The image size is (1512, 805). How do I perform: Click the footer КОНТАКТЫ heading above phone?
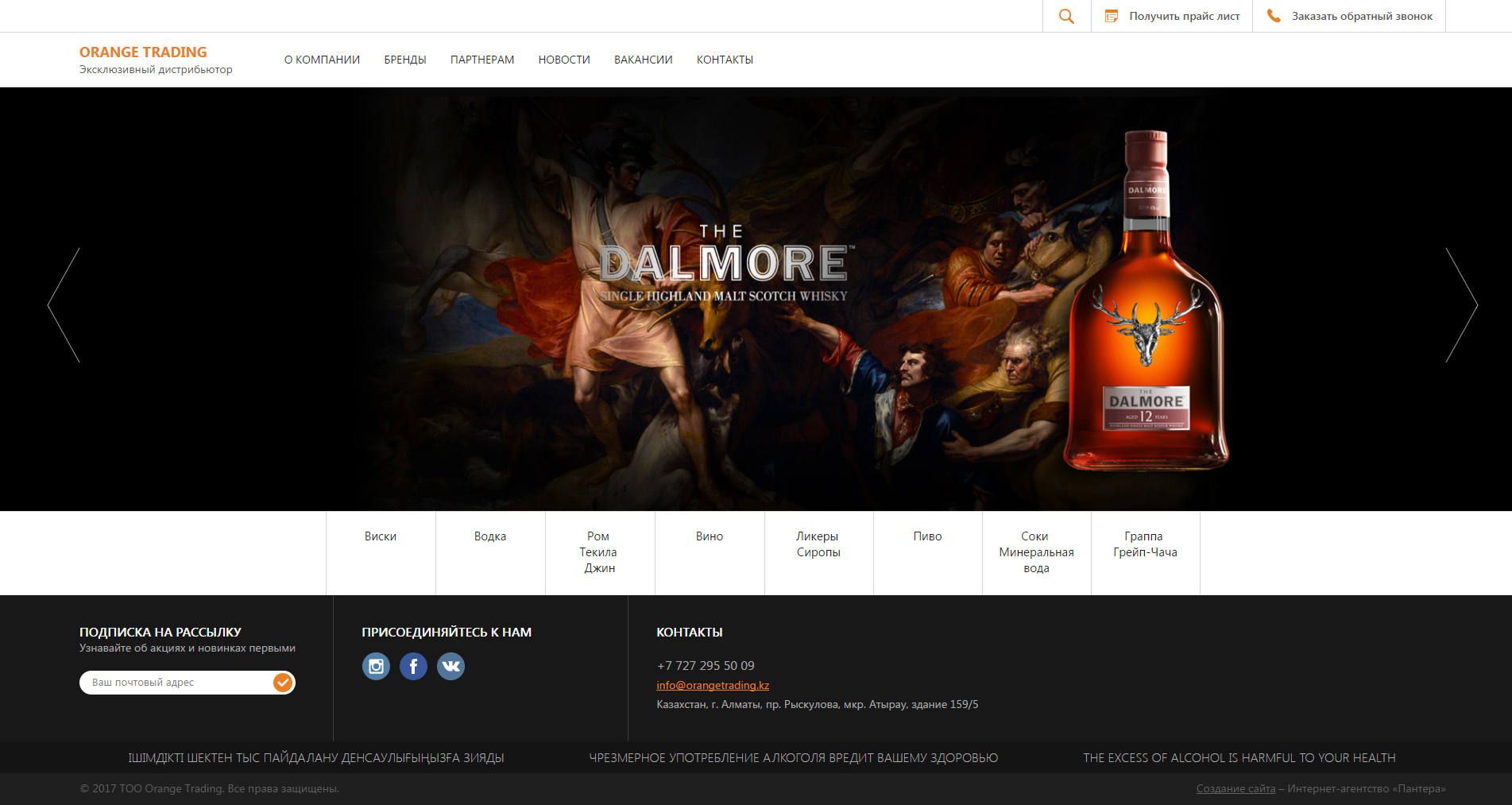pyautogui.click(x=689, y=632)
